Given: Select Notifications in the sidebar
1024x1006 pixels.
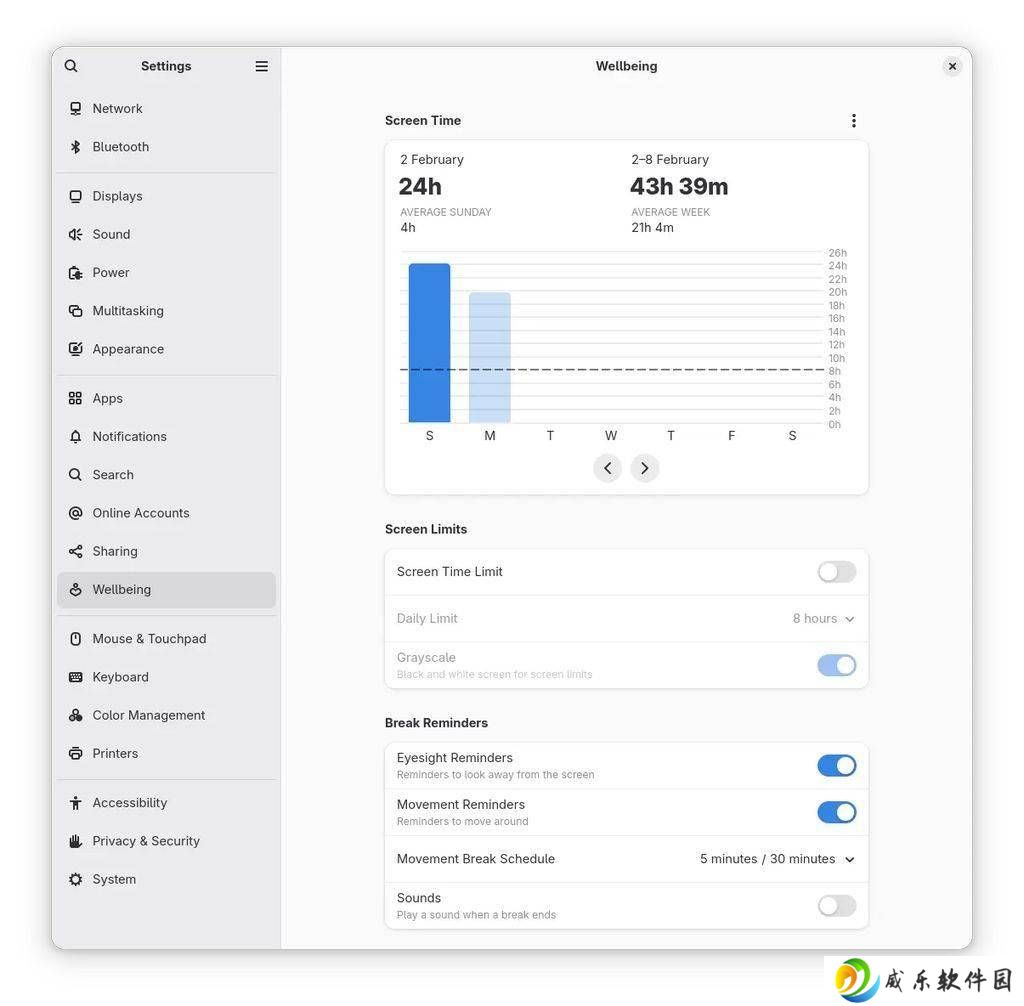Looking at the screenshot, I should pyautogui.click(x=166, y=436).
